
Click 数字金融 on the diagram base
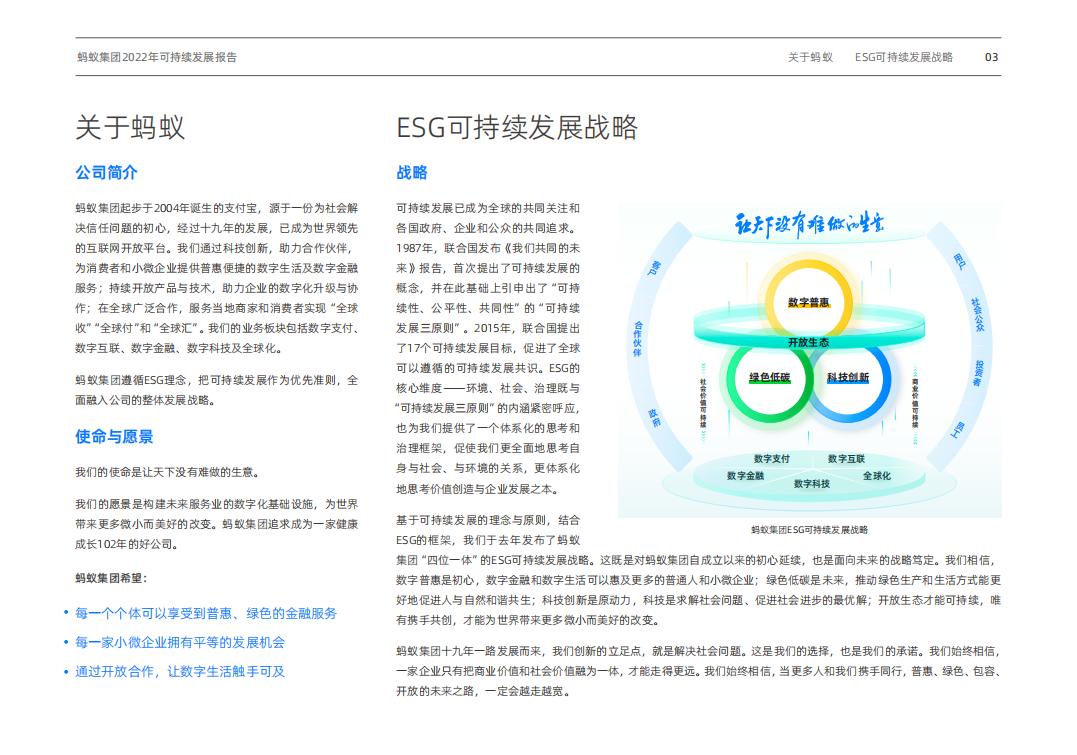coord(745,475)
